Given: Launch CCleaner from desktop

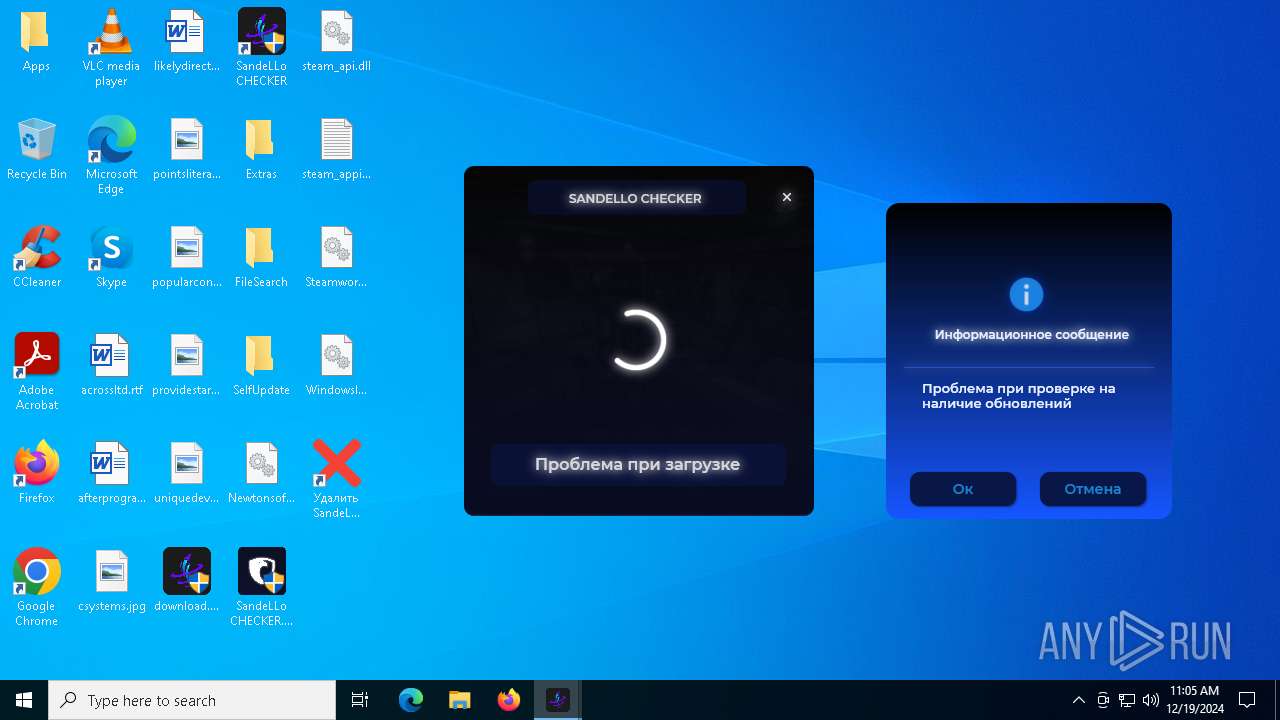Looking at the screenshot, I should click(x=36, y=257).
